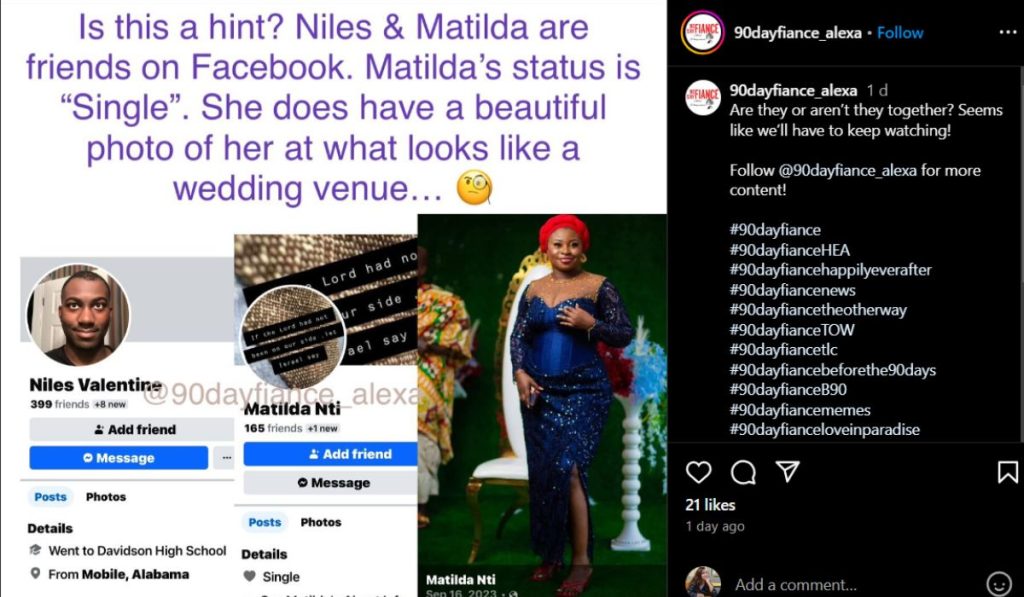Click Niles Valentine's Add friend button
Screen dimensions: 1024x597
coord(132,429)
